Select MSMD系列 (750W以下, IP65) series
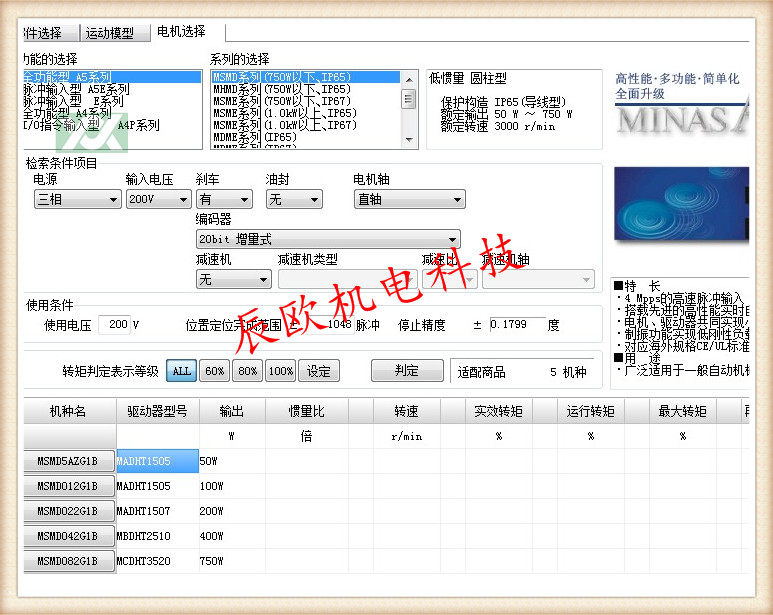773x615 pixels. (306, 77)
